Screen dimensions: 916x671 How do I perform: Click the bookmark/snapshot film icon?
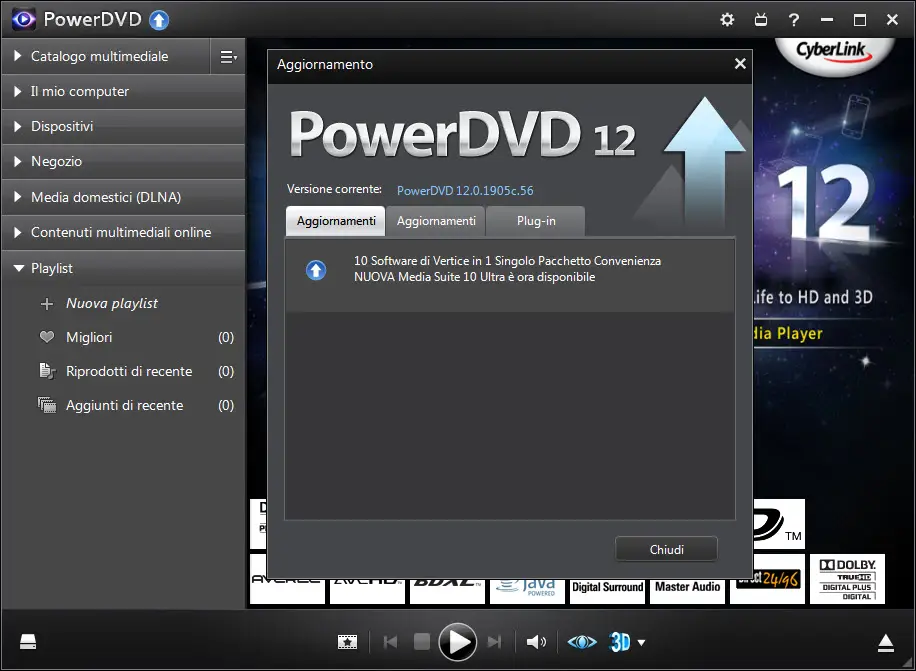(348, 642)
